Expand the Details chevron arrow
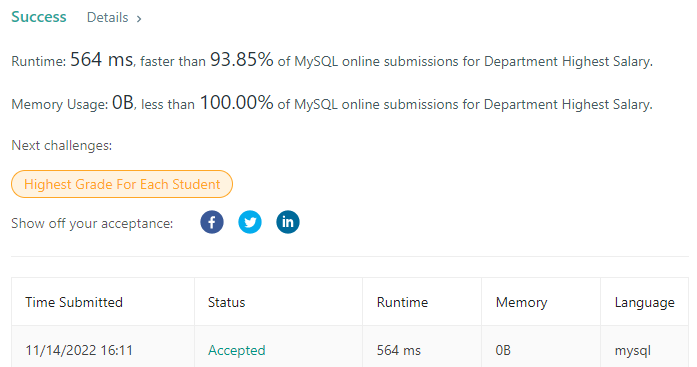This screenshot has width=697, height=367. click(x=139, y=19)
